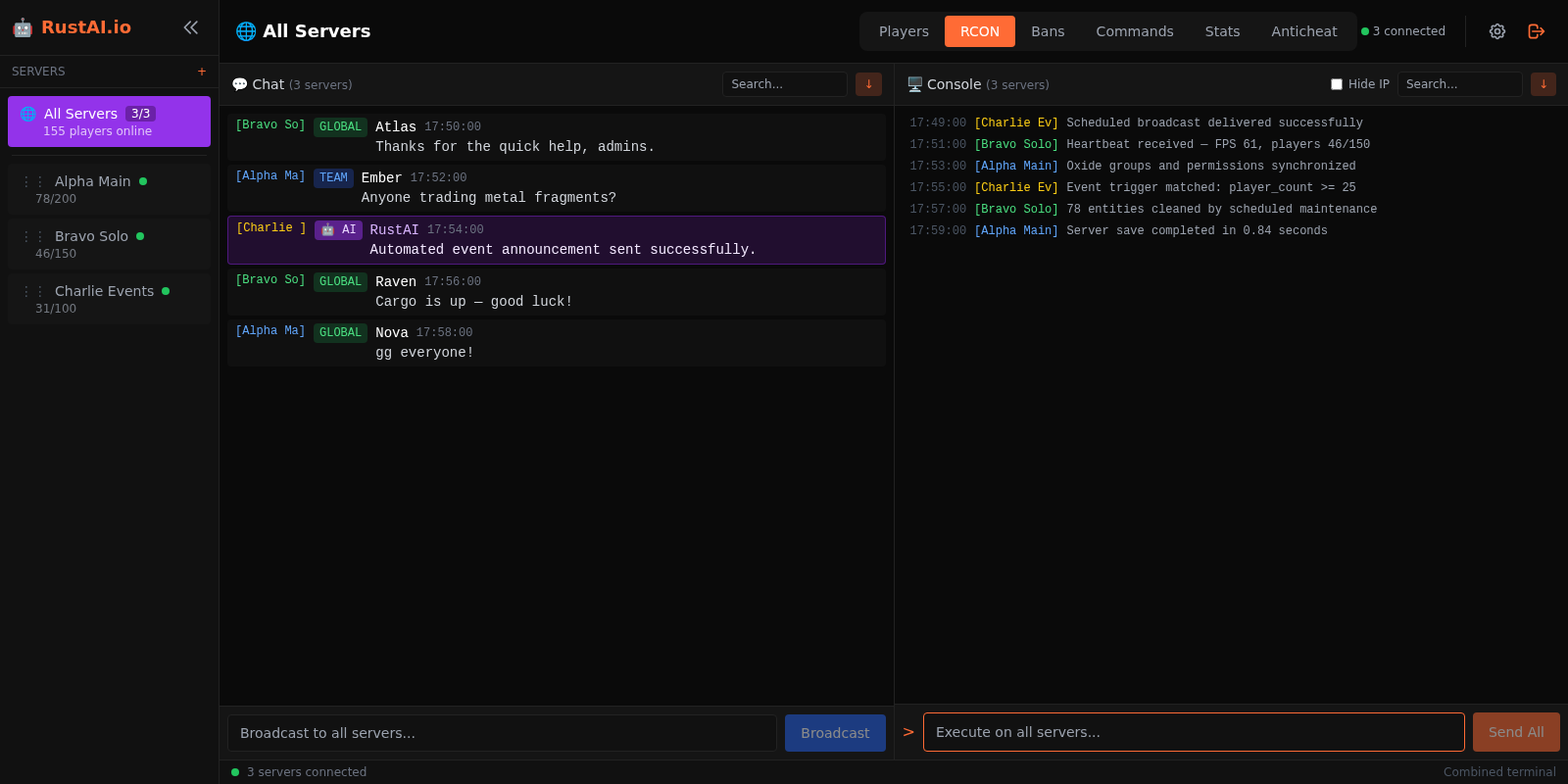Click the '3 connected' status indicator
This screenshot has width=1568, height=784.
click(x=1403, y=31)
